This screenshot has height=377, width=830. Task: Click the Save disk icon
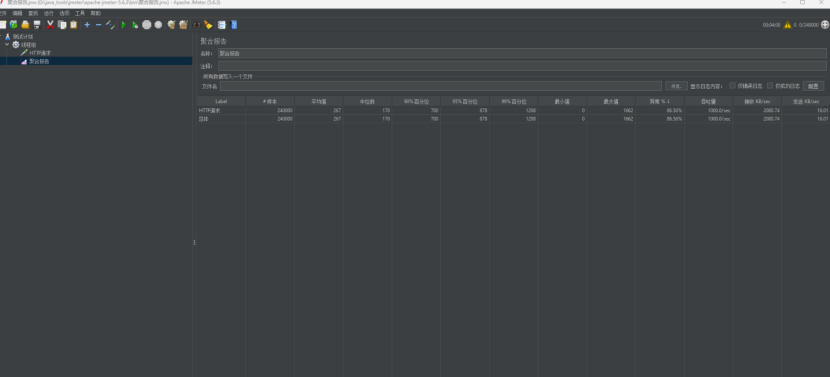click(x=37, y=24)
